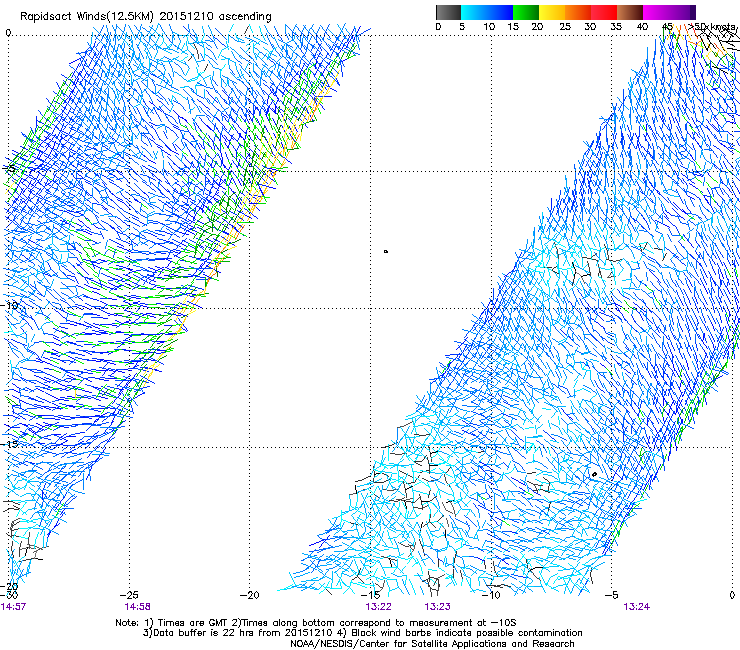Screen dimensions: 740x650
Task: Click the blue 10-15 knots legend segment
Action: pyautogui.click(x=500, y=12)
